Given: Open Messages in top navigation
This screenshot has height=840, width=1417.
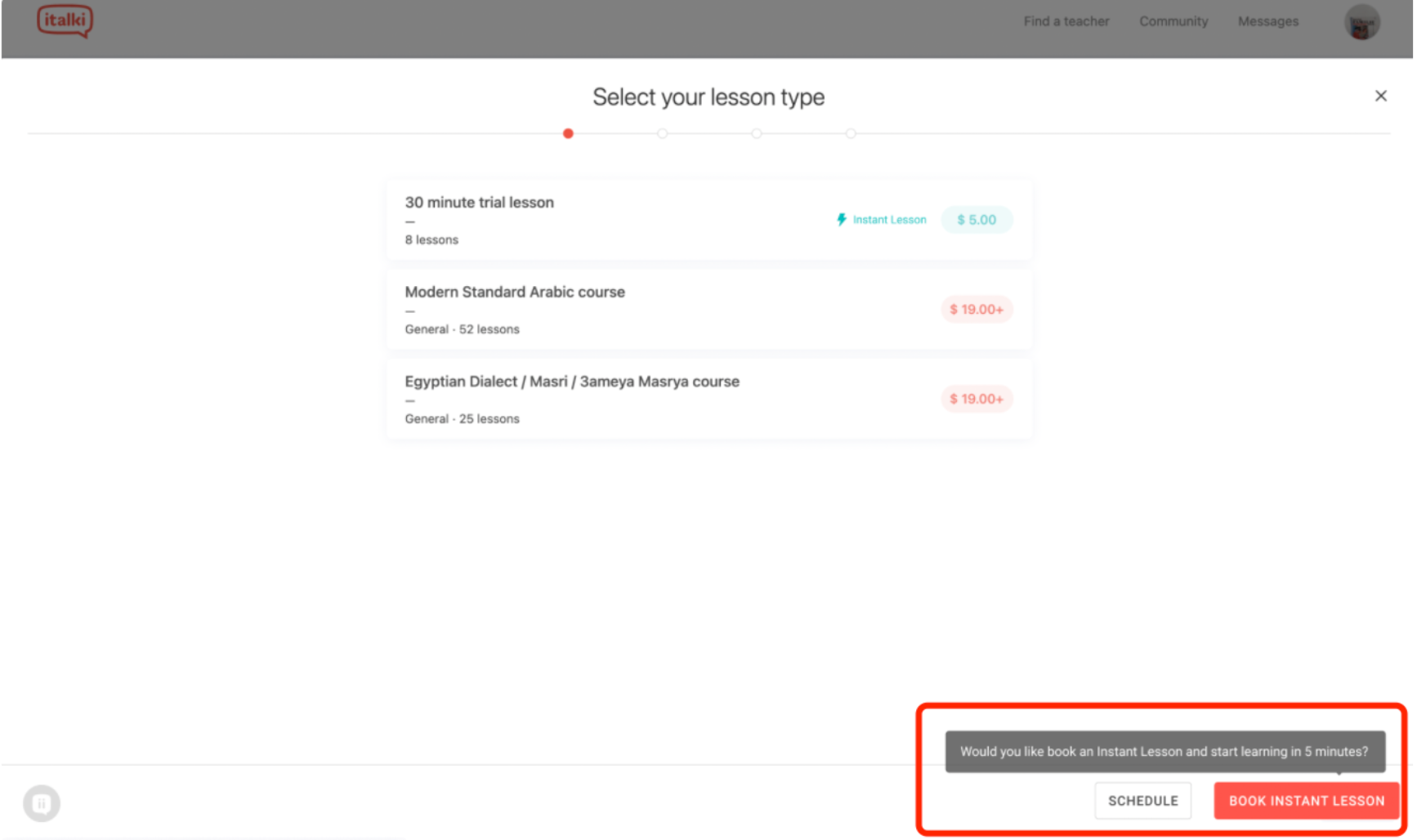Looking at the screenshot, I should tap(1267, 21).
